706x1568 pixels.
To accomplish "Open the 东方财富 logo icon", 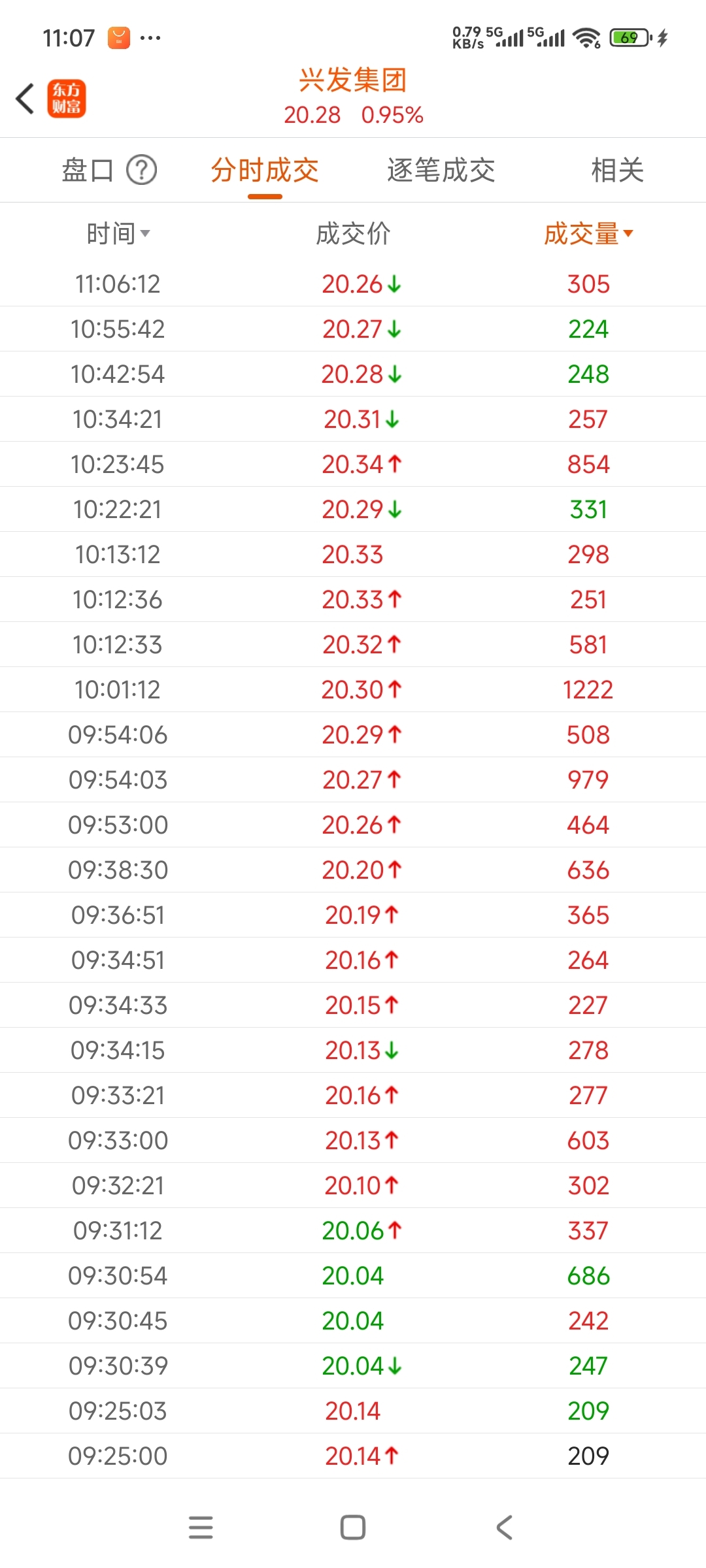I will (x=67, y=99).
